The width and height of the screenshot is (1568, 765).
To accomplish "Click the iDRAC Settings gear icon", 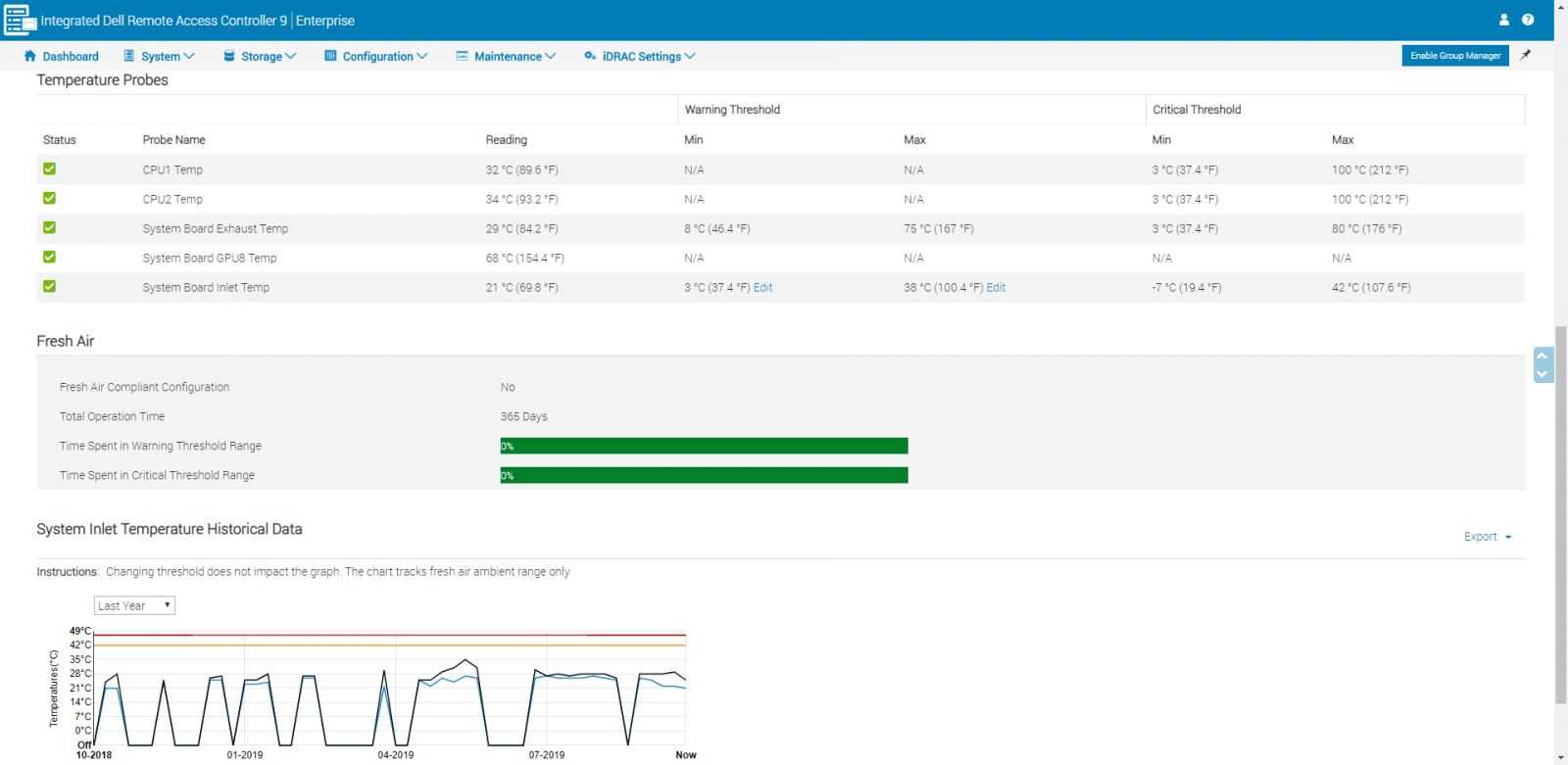I will pyautogui.click(x=590, y=56).
